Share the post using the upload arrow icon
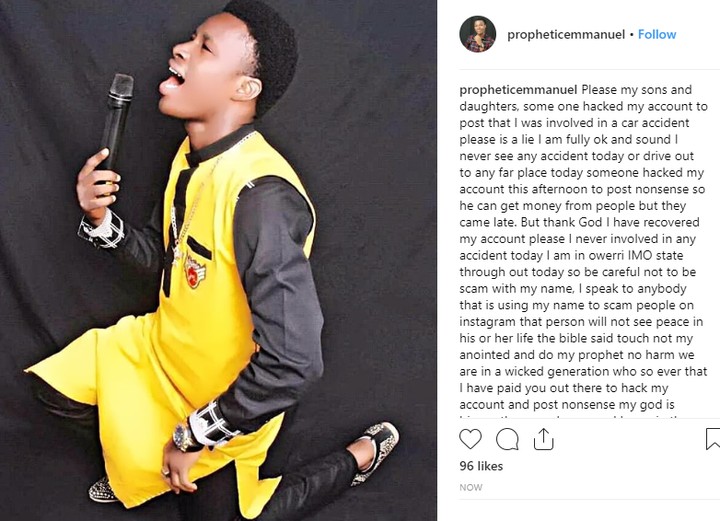 (543, 439)
